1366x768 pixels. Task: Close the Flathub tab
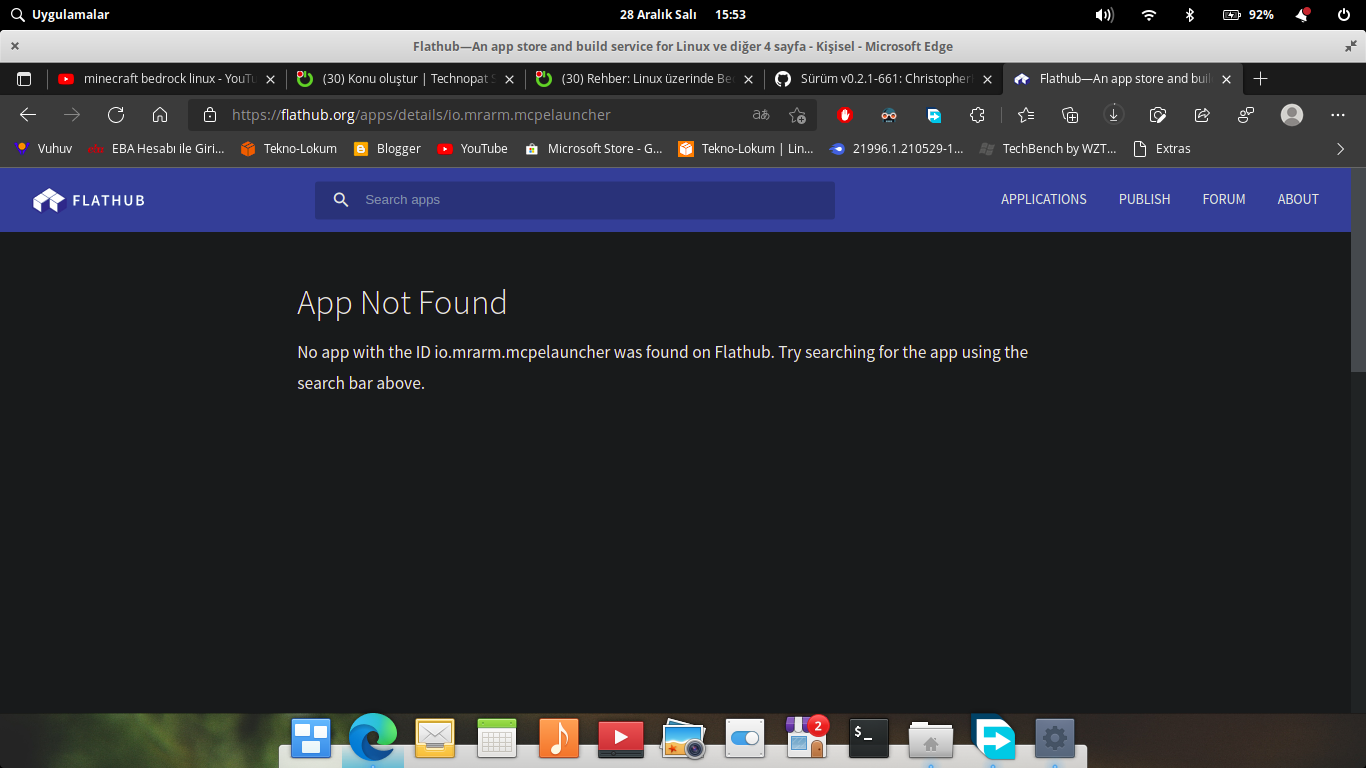1226,79
